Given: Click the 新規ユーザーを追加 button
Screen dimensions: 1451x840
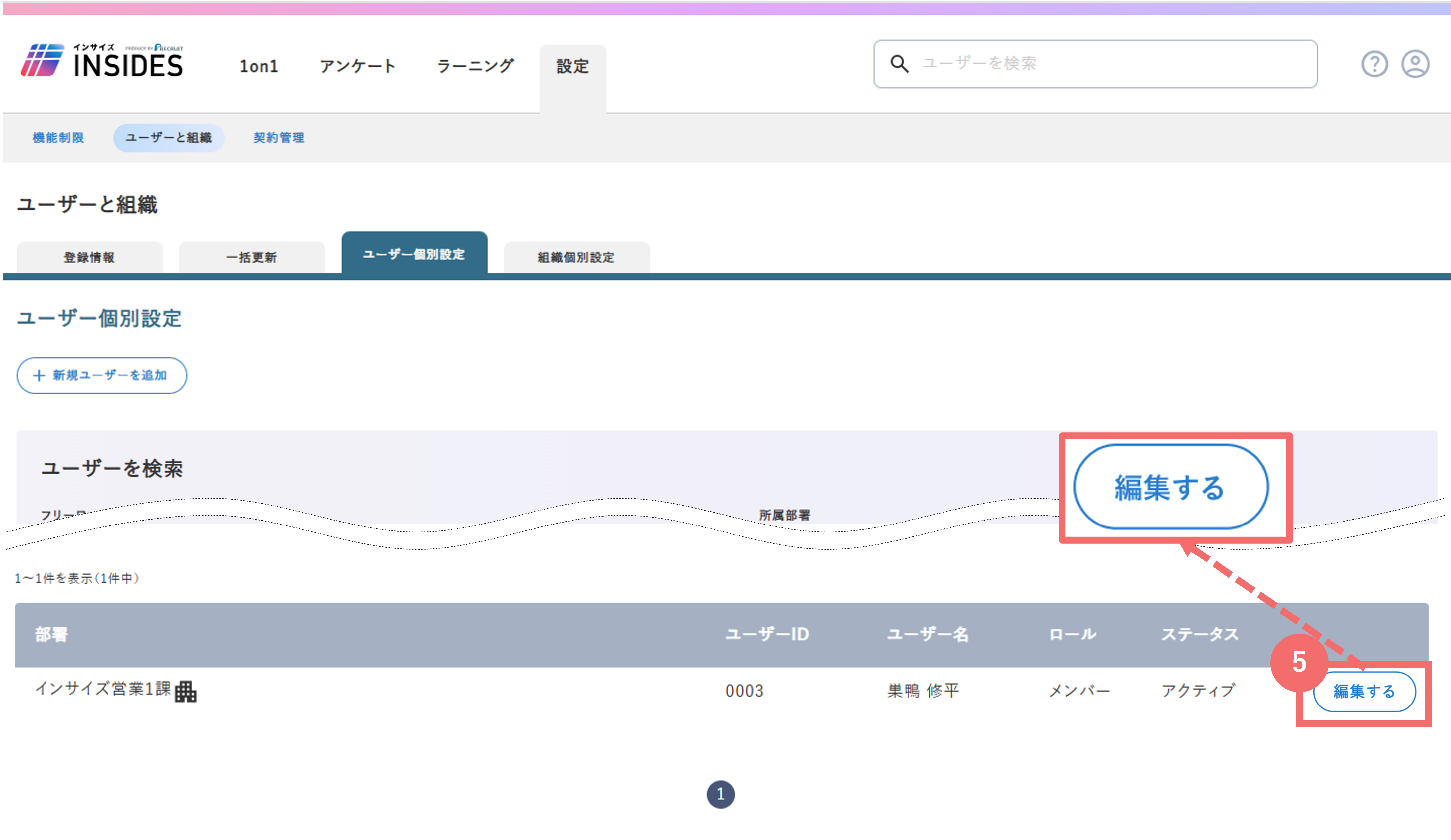Looking at the screenshot, I should pos(102,375).
